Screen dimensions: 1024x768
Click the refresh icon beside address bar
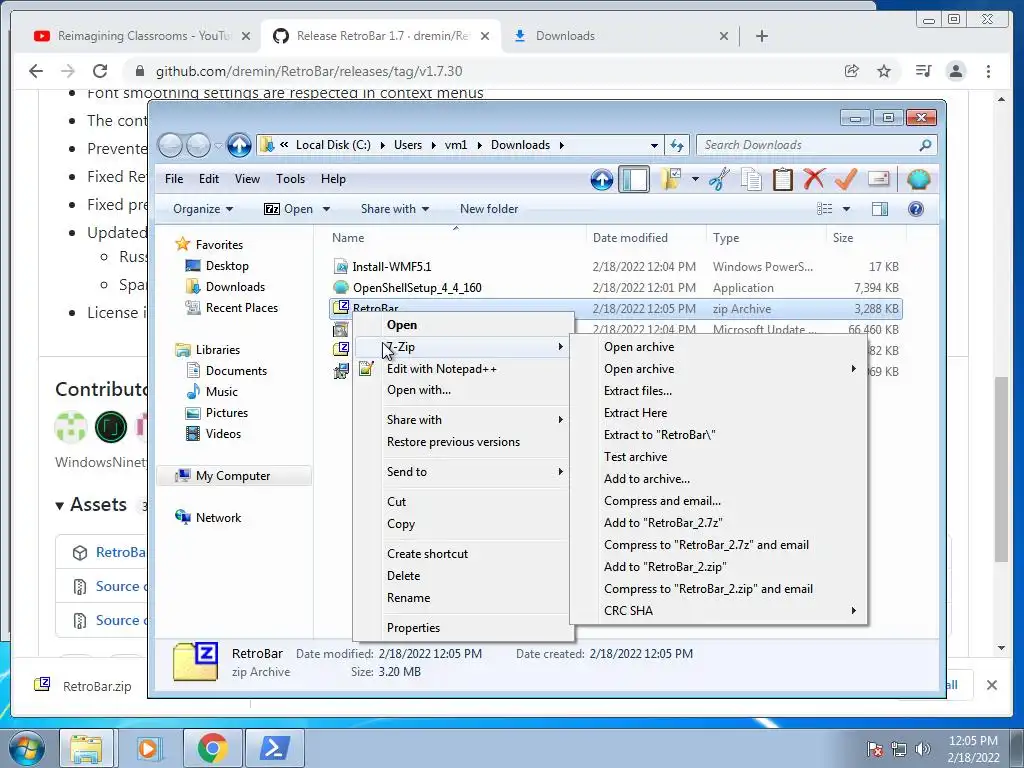[x=677, y=145]
